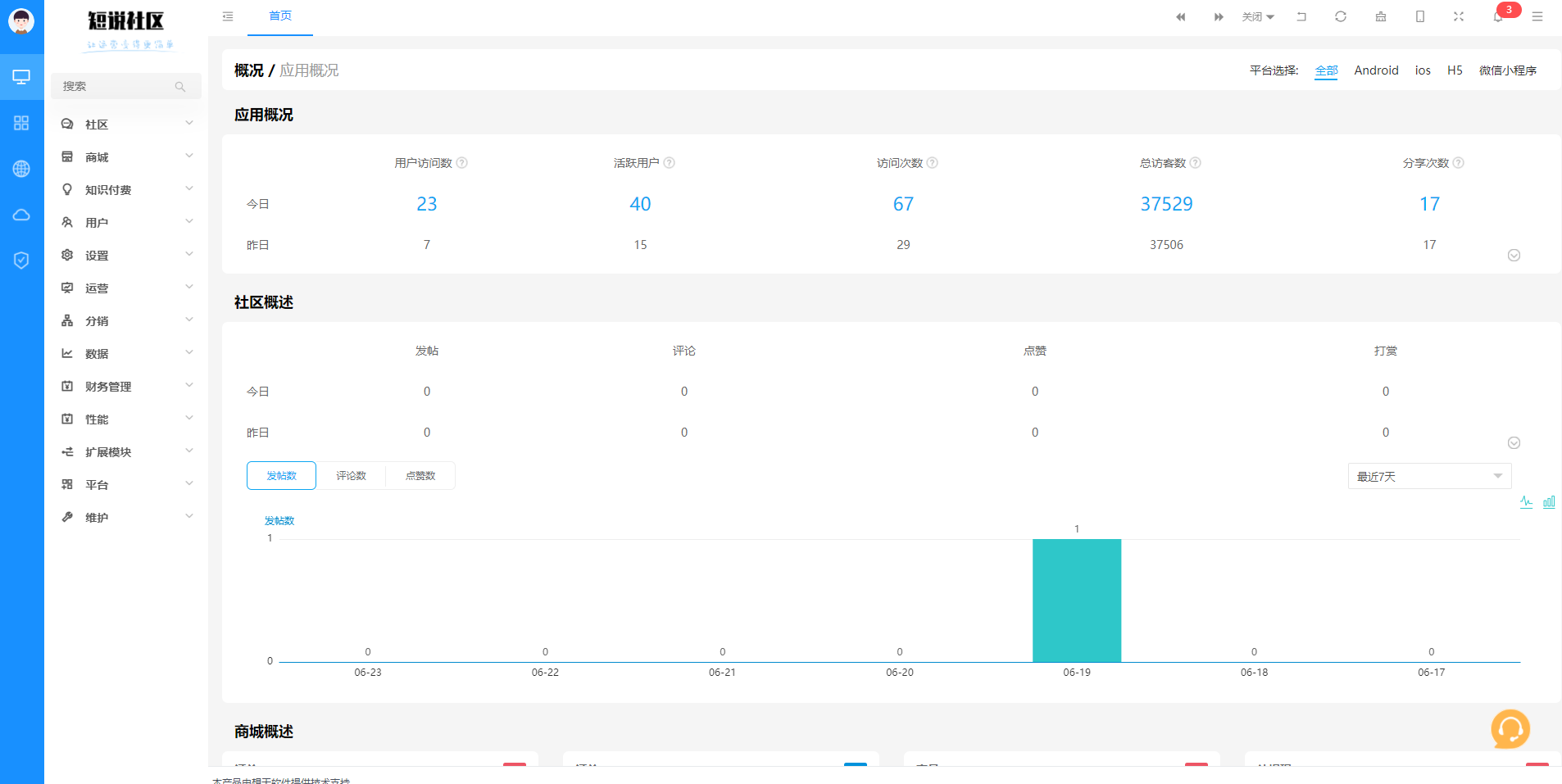The image size is (1562, 784).
Task: Open the 关闭 tab actions dropdown
Action: click(x=1257, y=17)
